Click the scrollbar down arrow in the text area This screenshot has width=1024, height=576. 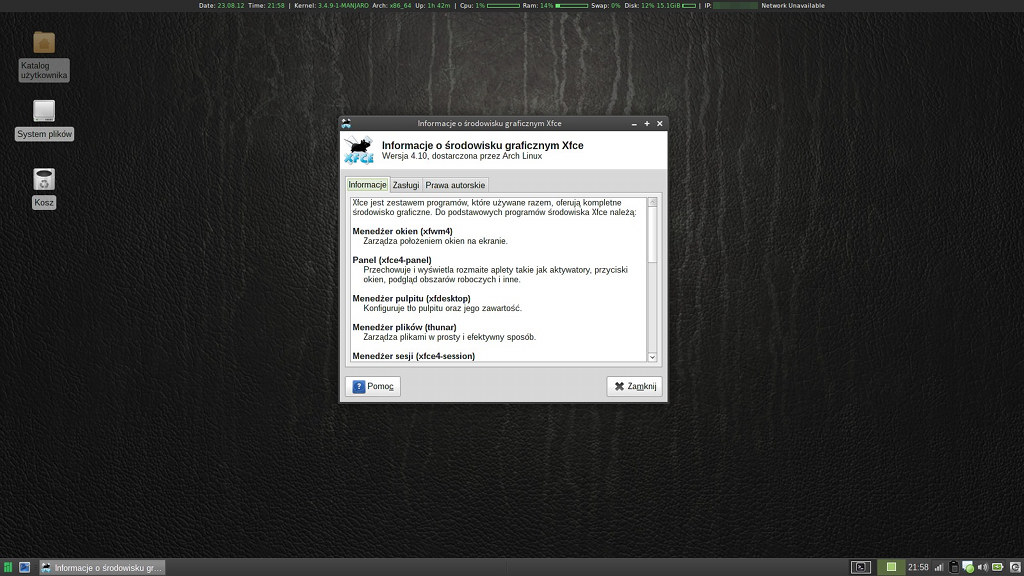(x=652, y=357)
